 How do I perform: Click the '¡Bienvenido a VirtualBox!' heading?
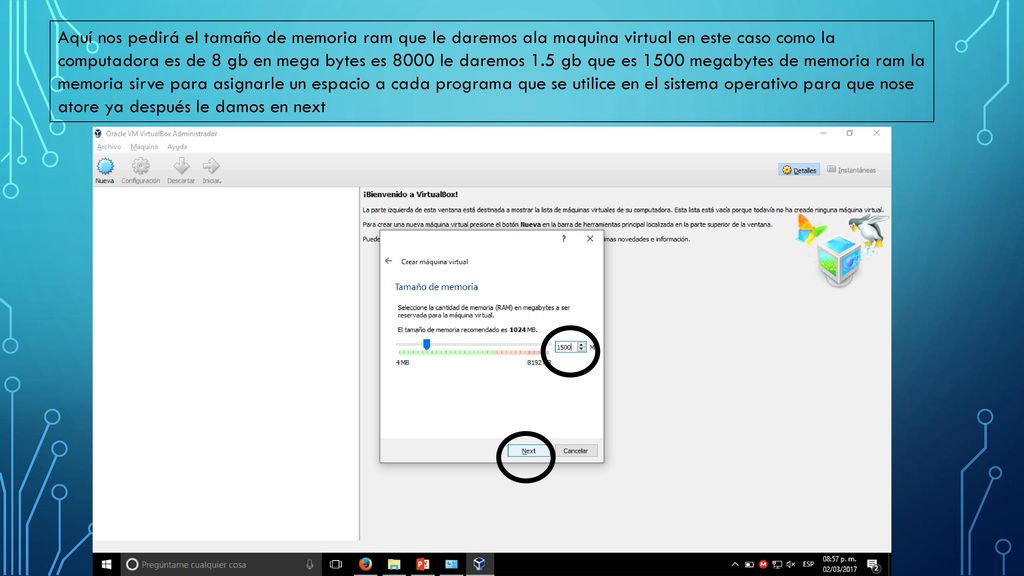[x=410, y=195]
